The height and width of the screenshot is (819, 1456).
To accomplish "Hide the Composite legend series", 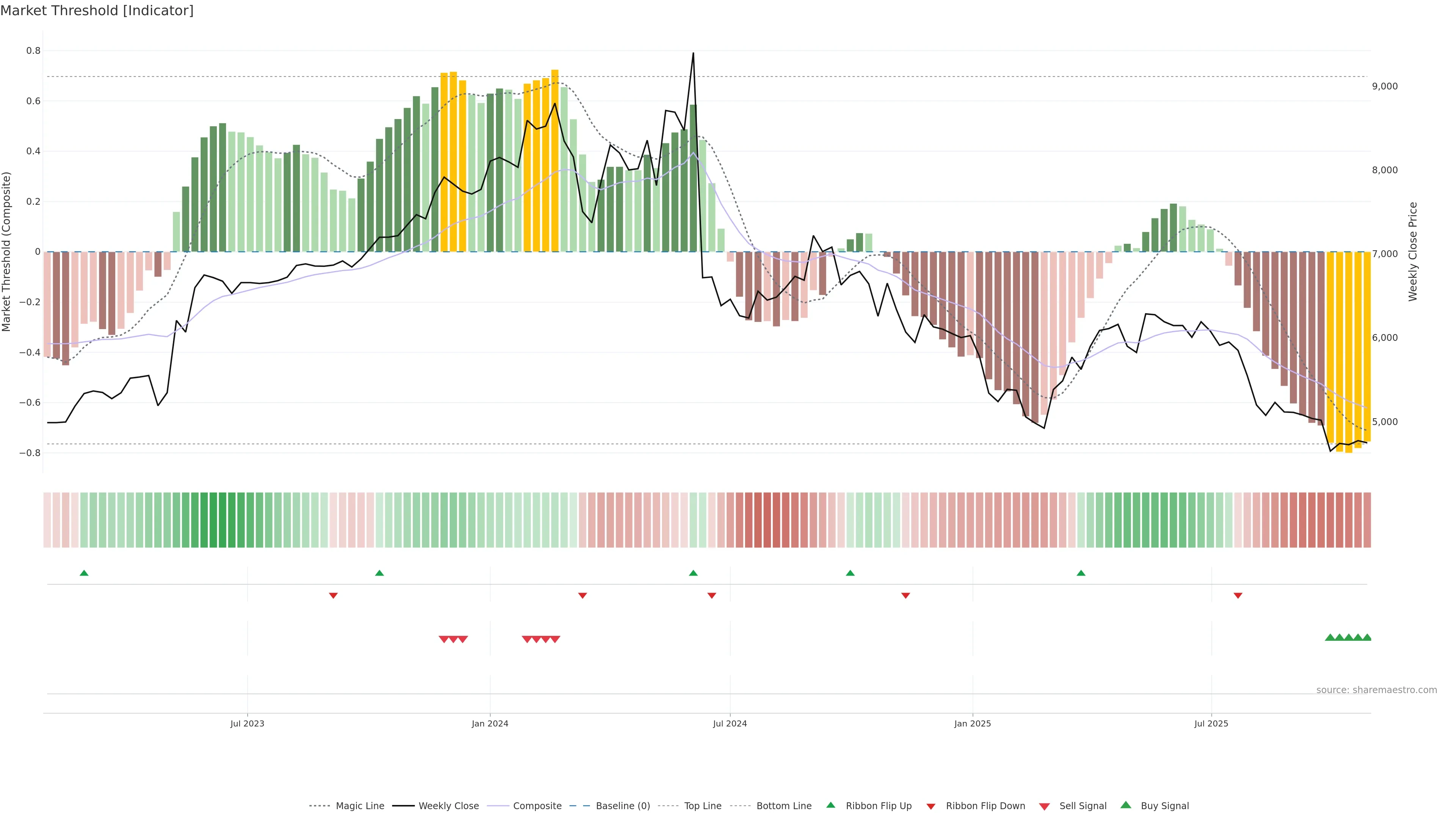I will 537,806.
